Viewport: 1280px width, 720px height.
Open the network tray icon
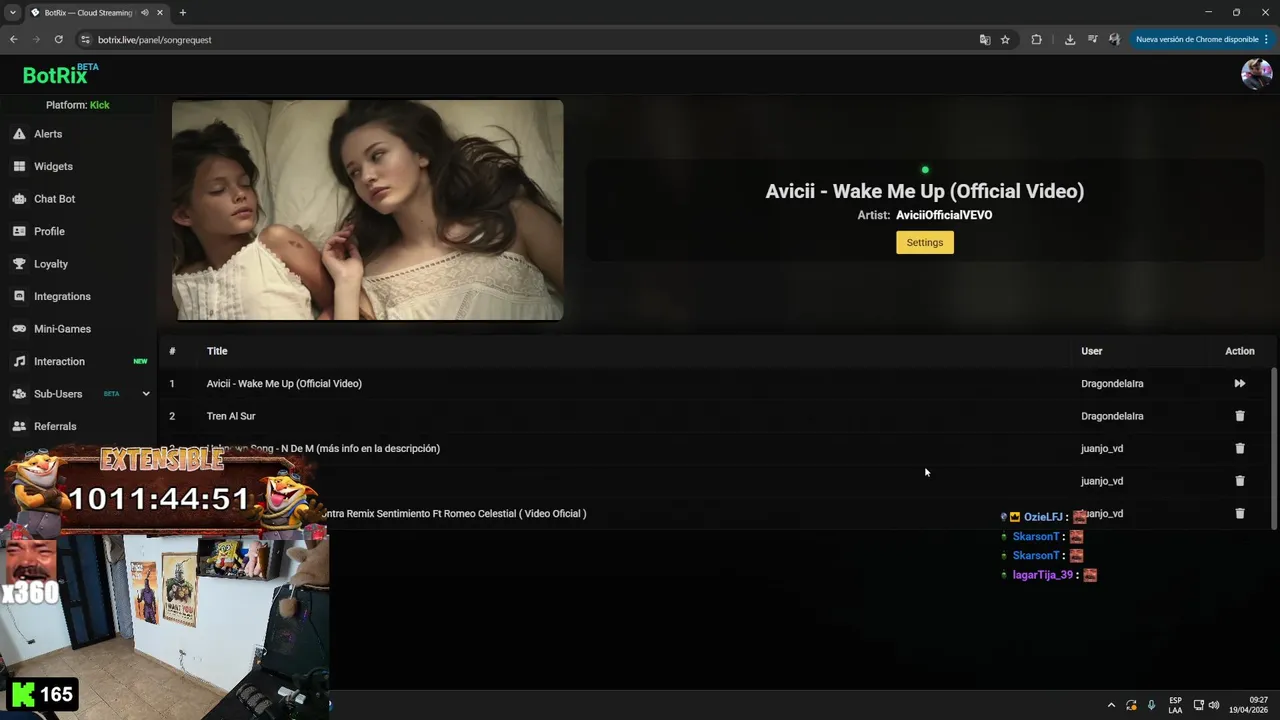1199,705
